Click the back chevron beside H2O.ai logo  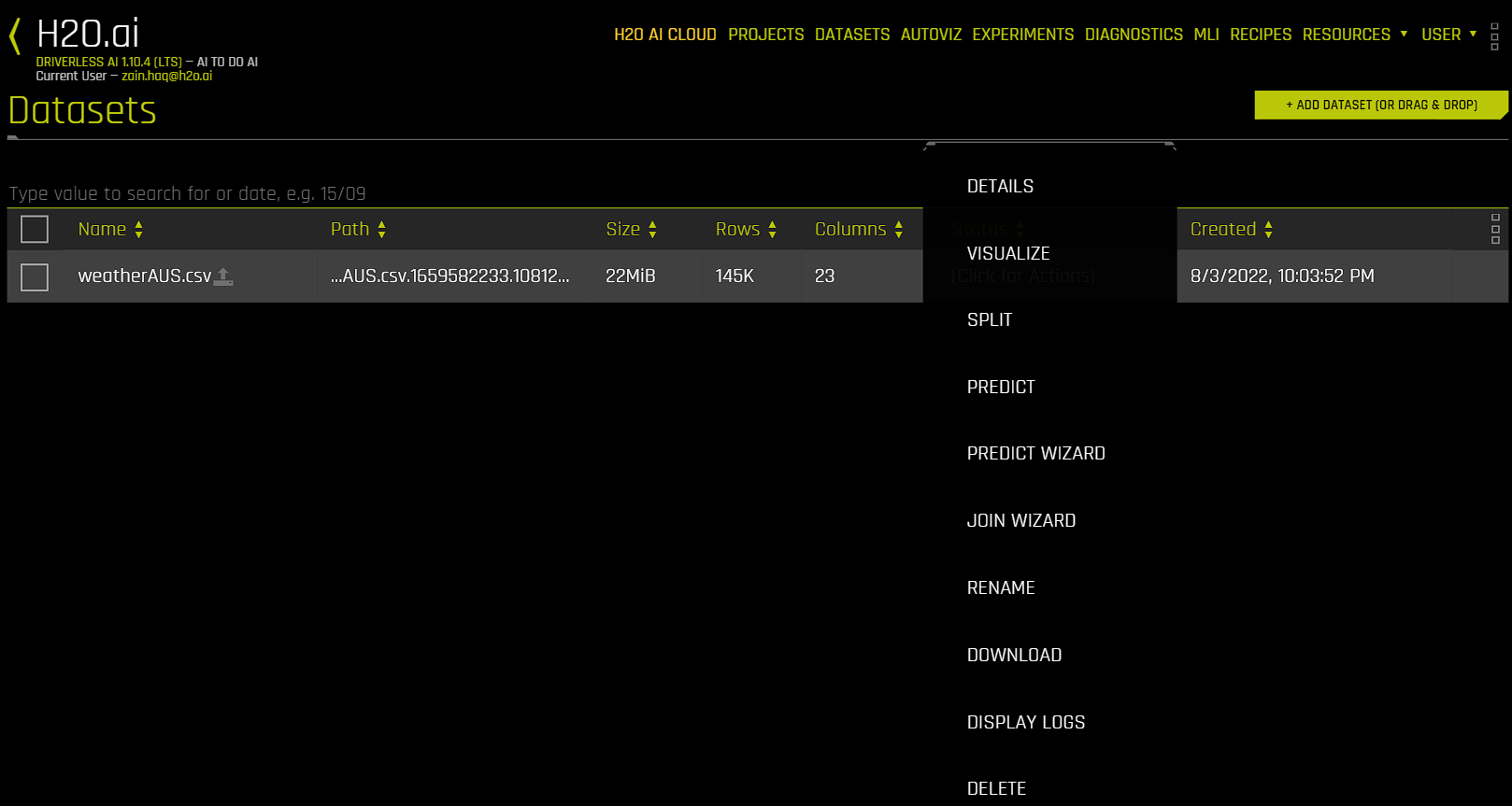coord(15,37)
